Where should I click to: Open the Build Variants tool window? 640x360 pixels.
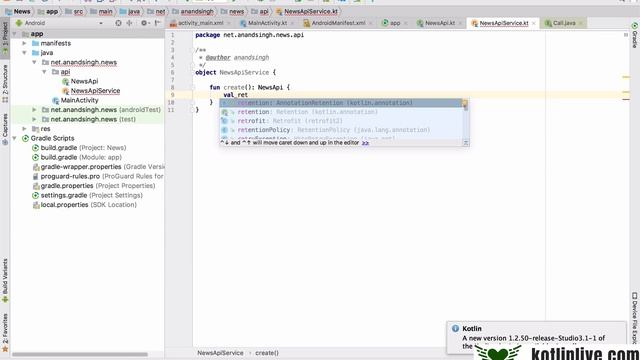click(5, 280)
